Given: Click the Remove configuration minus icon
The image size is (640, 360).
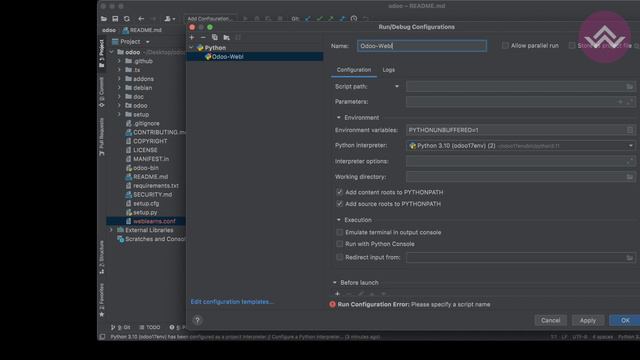Looking at the screenshot, I should tap(203, 38).
